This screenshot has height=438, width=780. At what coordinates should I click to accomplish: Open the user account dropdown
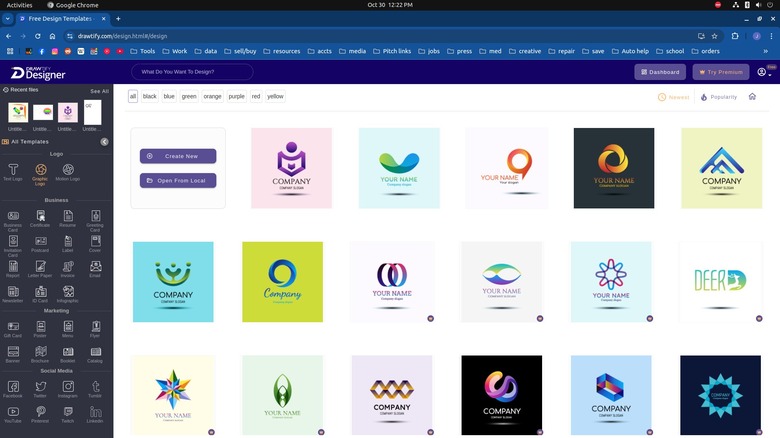(x=764, y=72)
